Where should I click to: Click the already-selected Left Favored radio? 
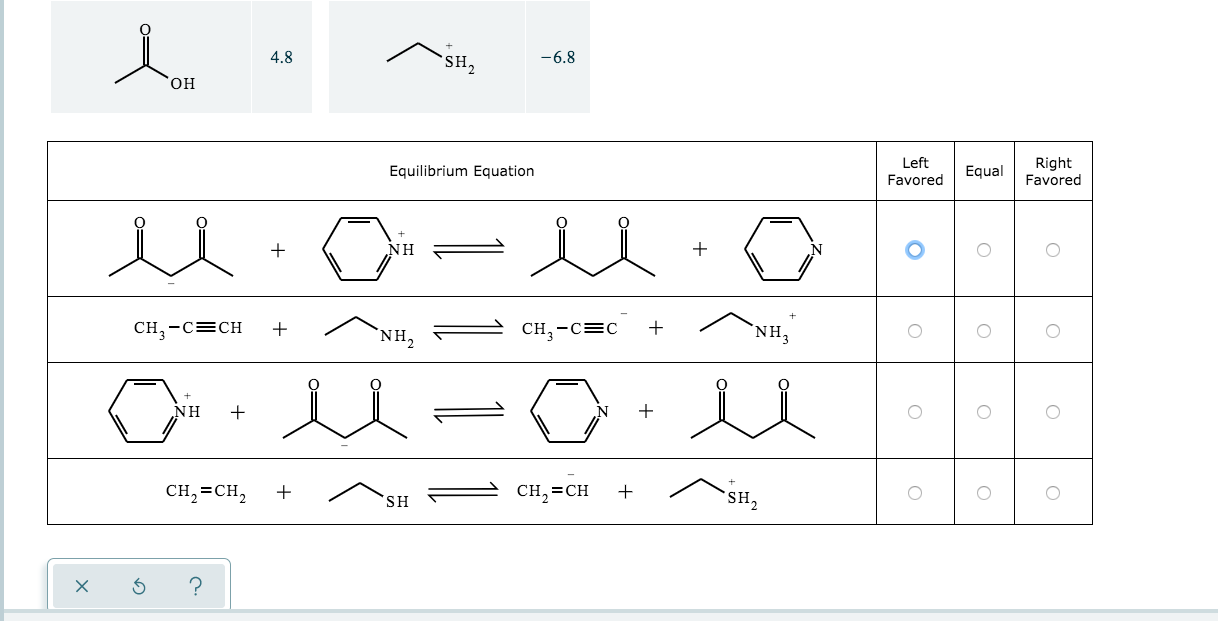[x=915, y=248]
